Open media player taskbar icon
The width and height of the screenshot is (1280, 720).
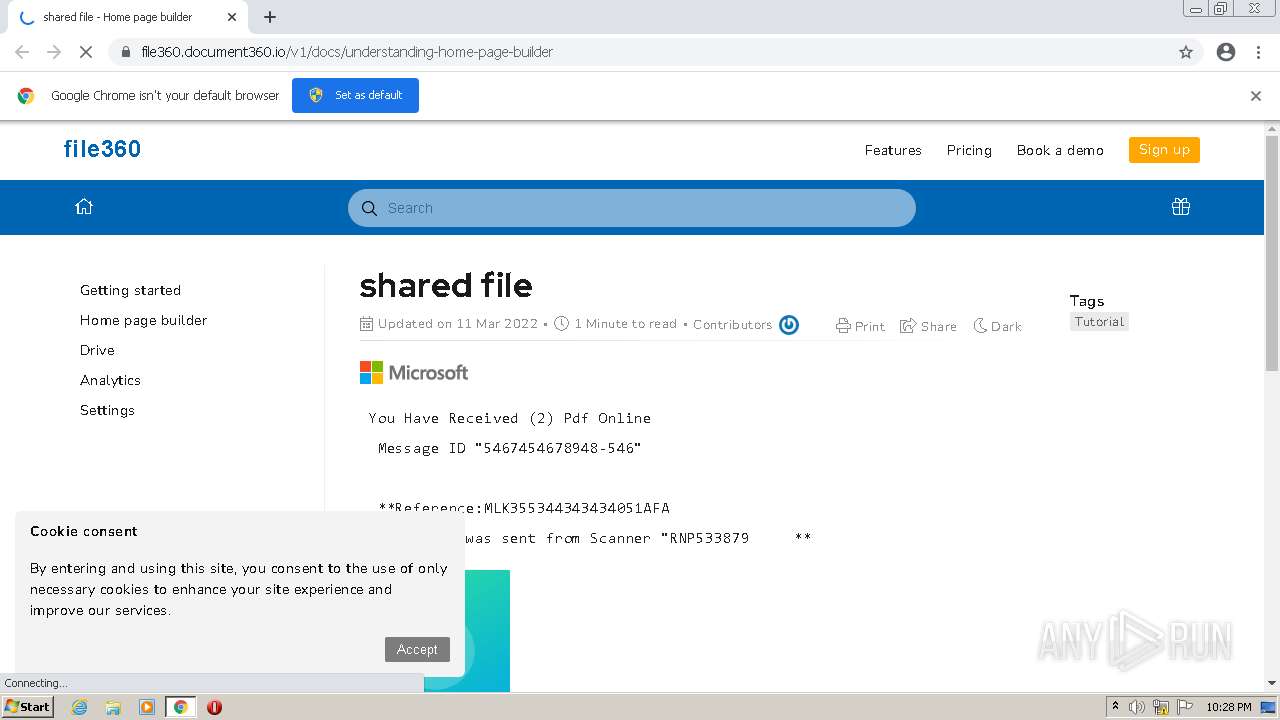pyautogui.click(x=147, y=707)
